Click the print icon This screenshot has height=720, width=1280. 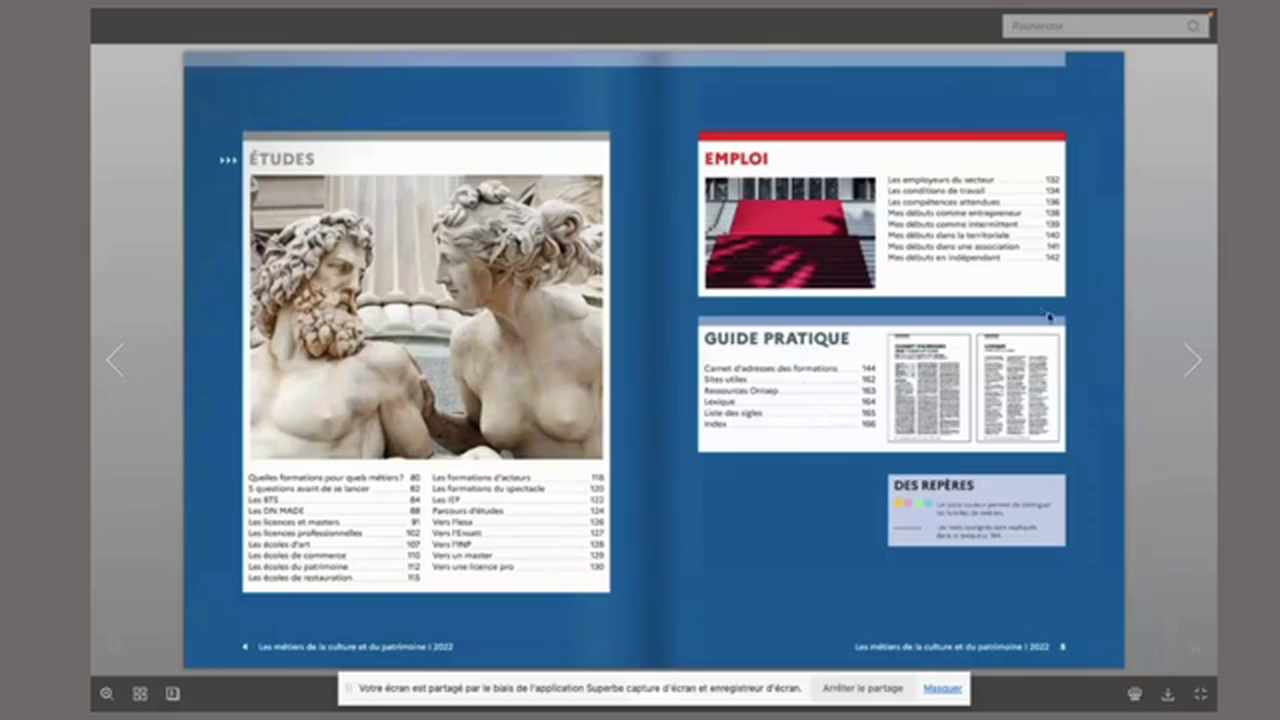(1135, 693)
